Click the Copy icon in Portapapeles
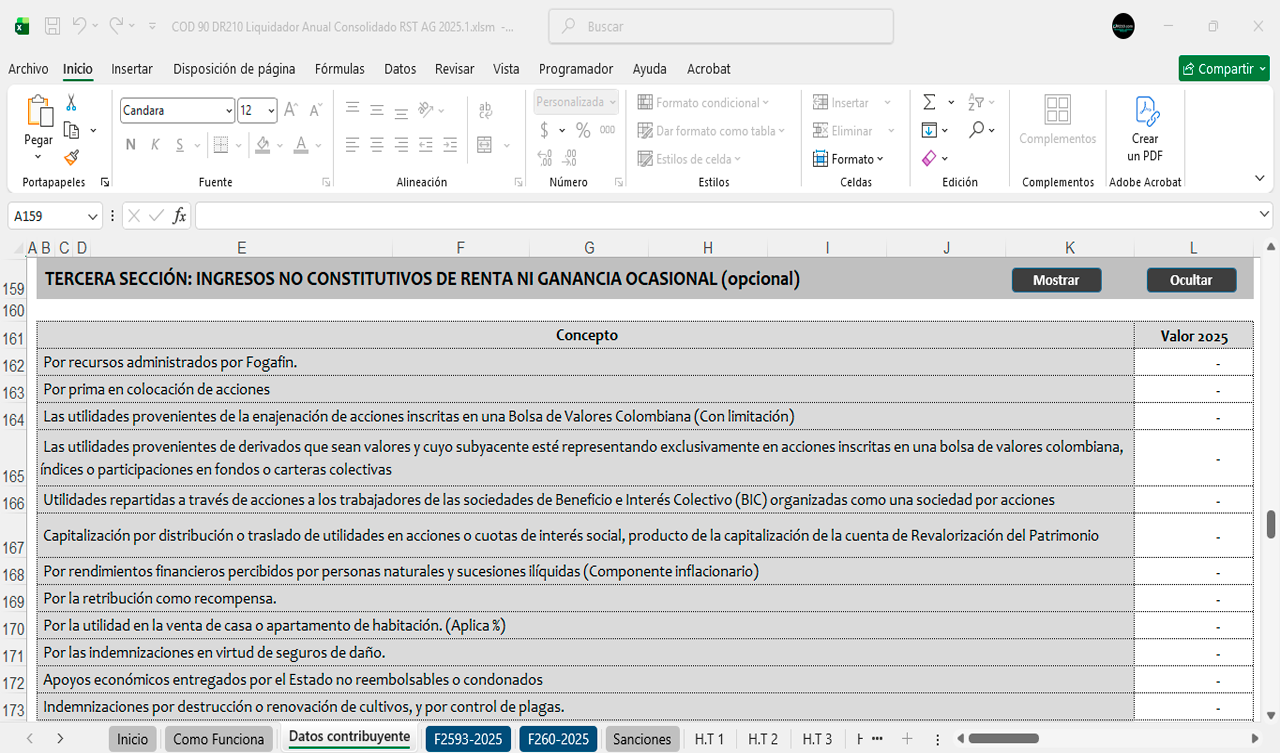Screen dimensions: 1280x753 (x=71, y=130)
